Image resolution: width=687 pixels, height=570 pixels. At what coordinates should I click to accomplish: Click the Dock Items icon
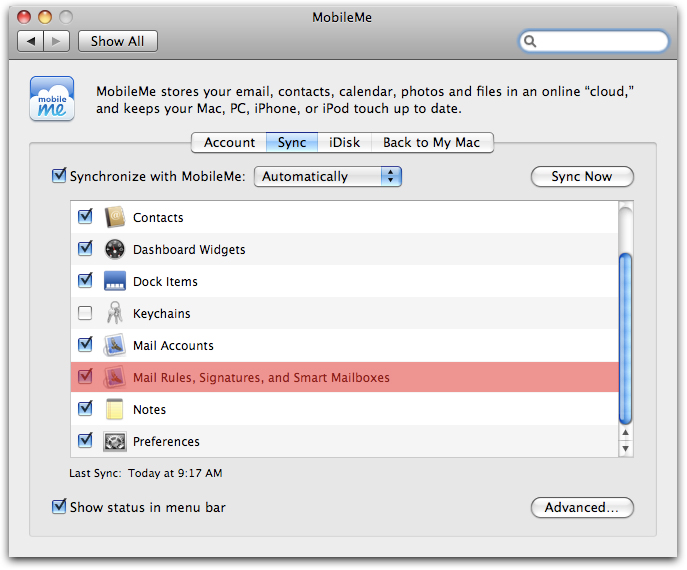pos(114,281)
